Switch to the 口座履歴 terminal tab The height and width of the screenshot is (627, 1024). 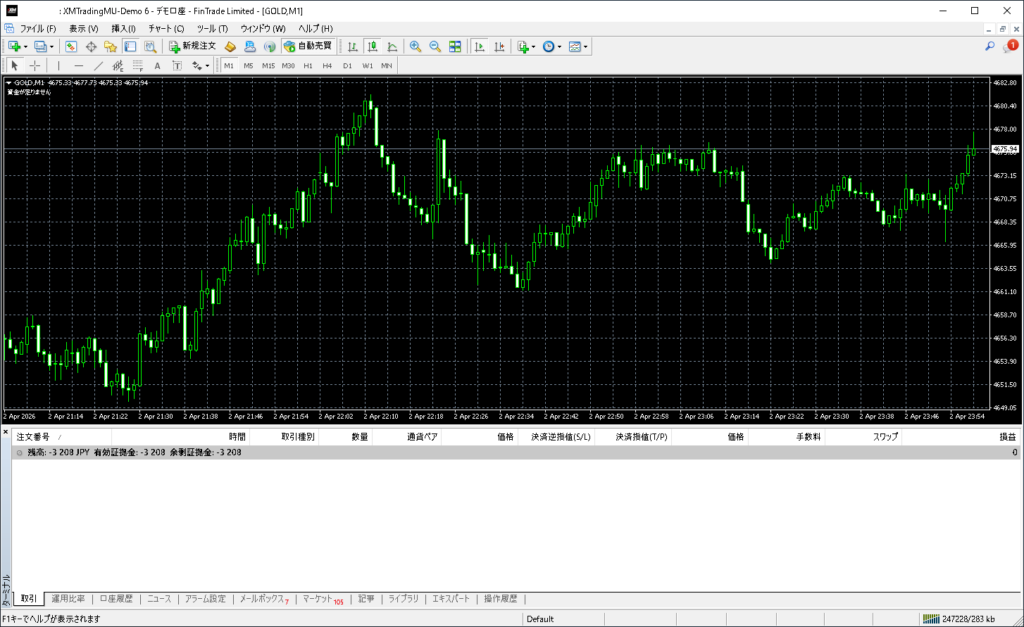click(116, 599)
